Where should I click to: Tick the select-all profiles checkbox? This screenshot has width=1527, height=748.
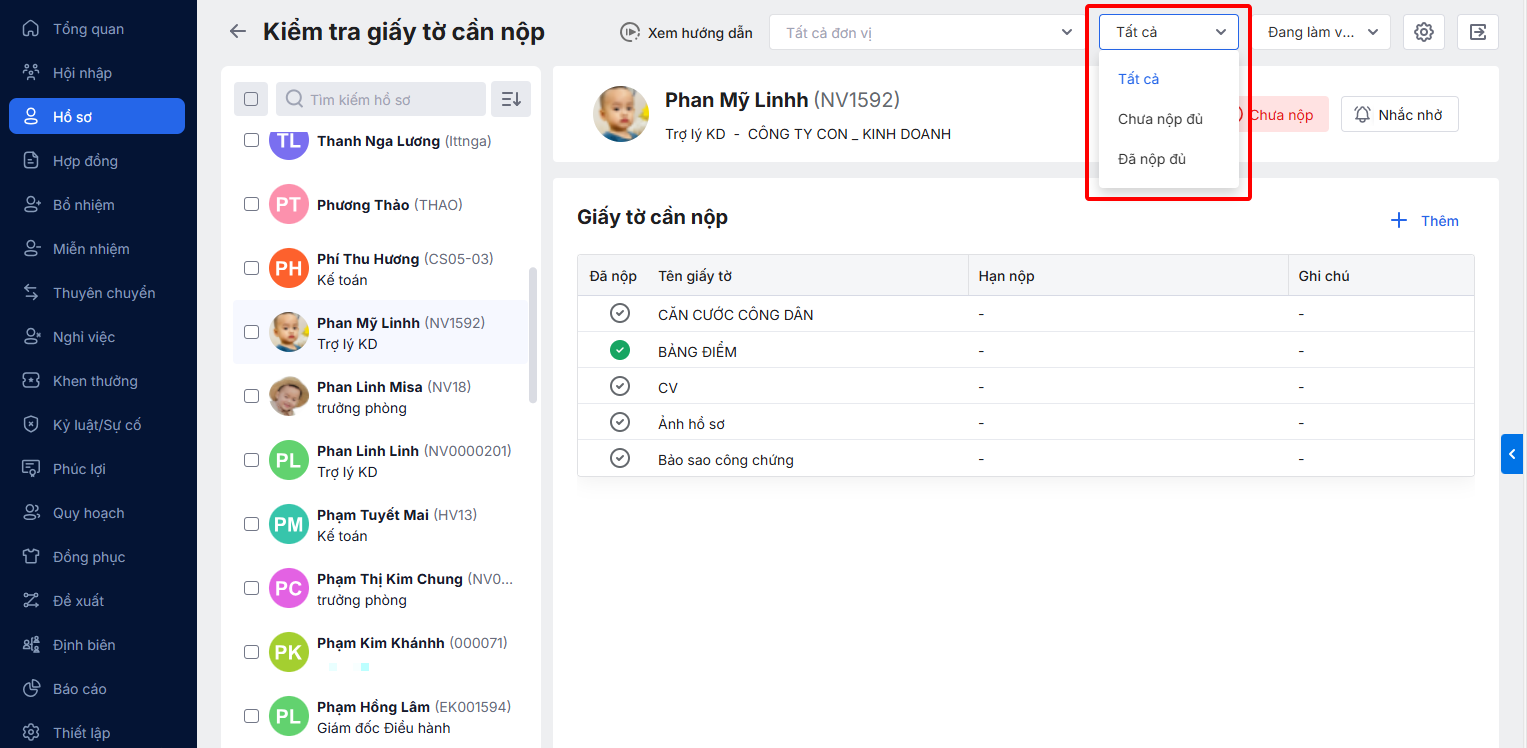(251, 99)
